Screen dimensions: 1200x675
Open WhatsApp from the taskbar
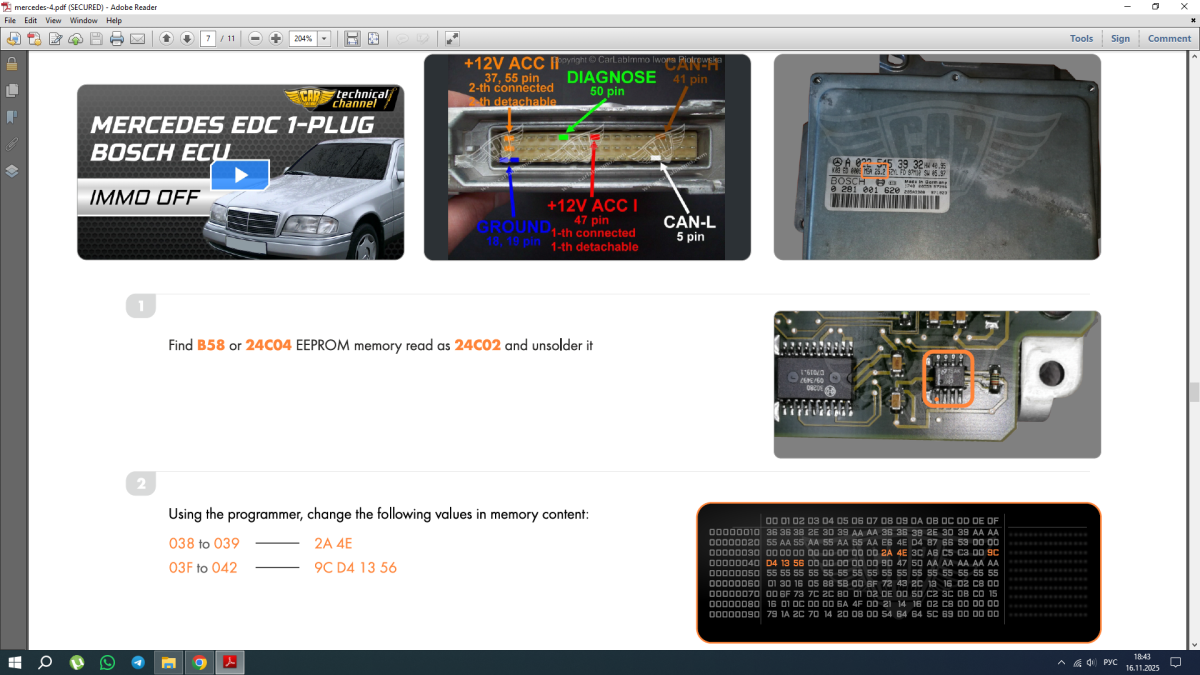107,662
